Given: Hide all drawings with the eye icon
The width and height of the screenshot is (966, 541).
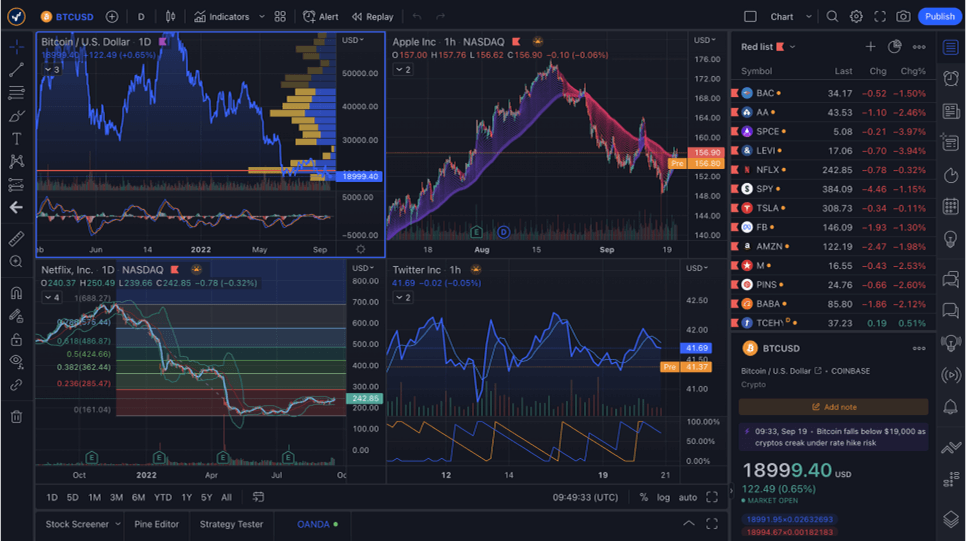Looking at the screenshot, I should [17, 362].
